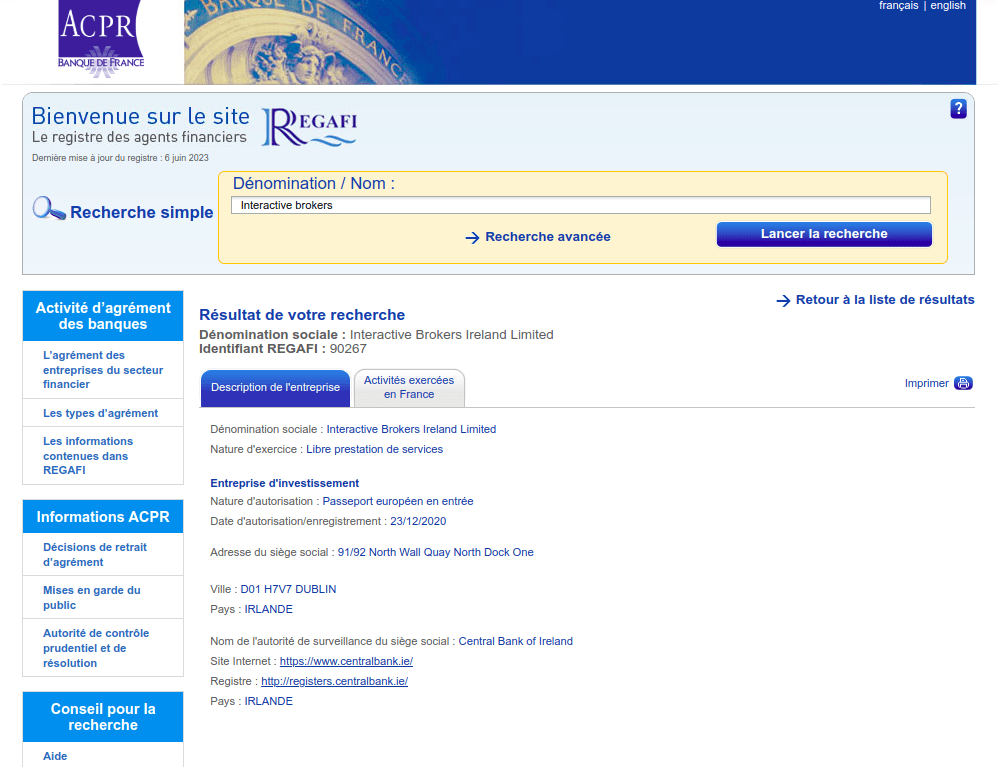The height and width of the screenshot is (767, 1000).
Task: Switch to Activités exercées en France tab
Action: tap(409, 387)
